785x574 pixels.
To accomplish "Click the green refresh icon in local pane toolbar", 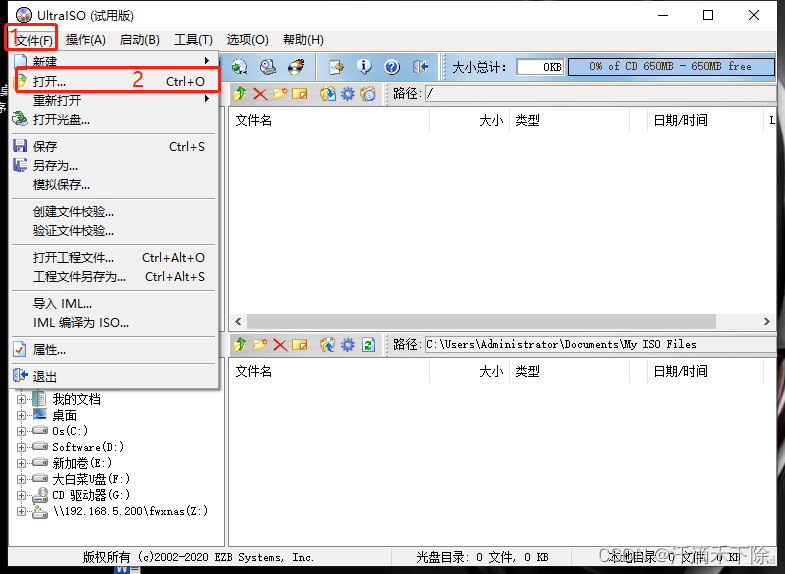I will (368, 344).
